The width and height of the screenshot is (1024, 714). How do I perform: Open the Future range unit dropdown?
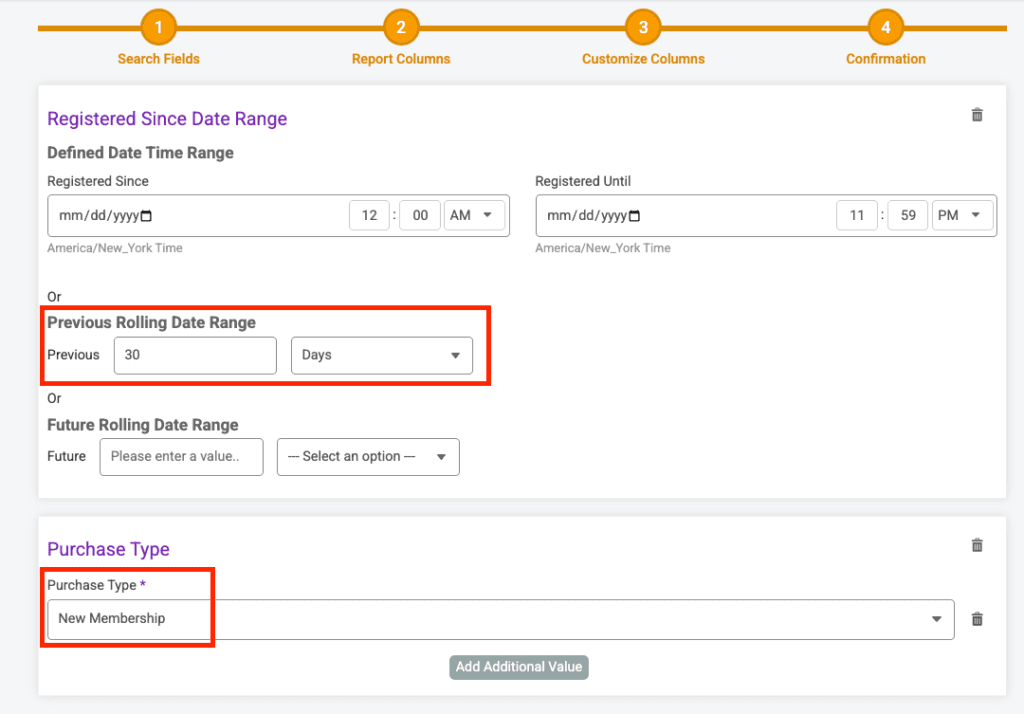[x=368, y=456]
